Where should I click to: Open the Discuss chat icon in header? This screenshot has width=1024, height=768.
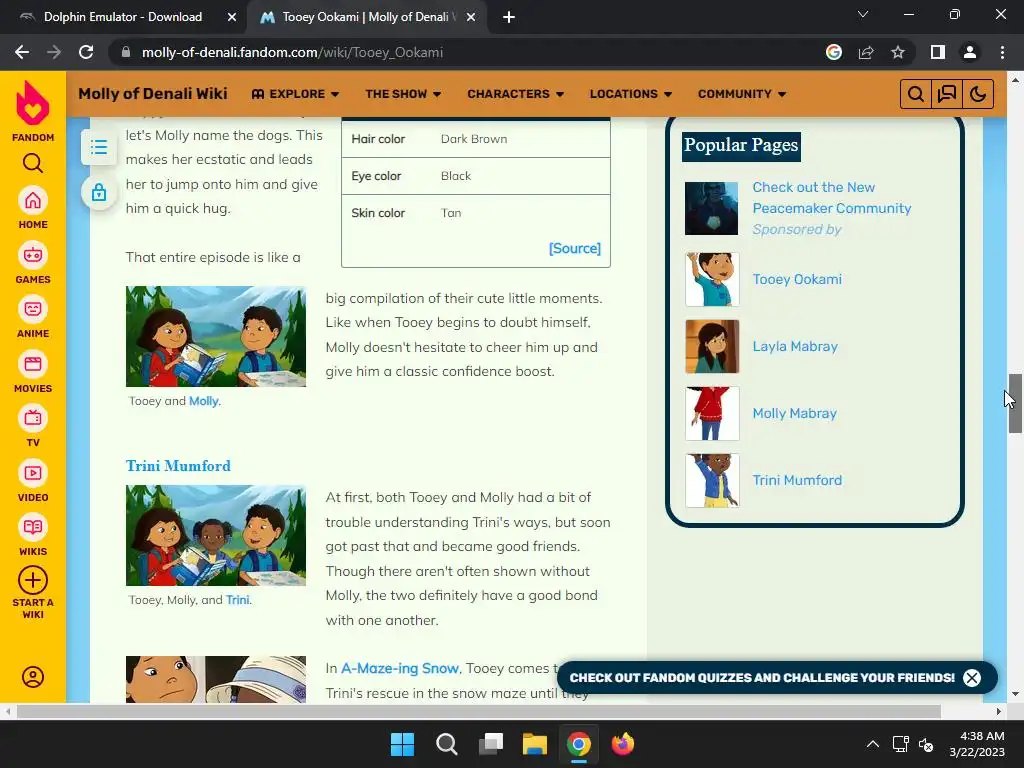947,94
